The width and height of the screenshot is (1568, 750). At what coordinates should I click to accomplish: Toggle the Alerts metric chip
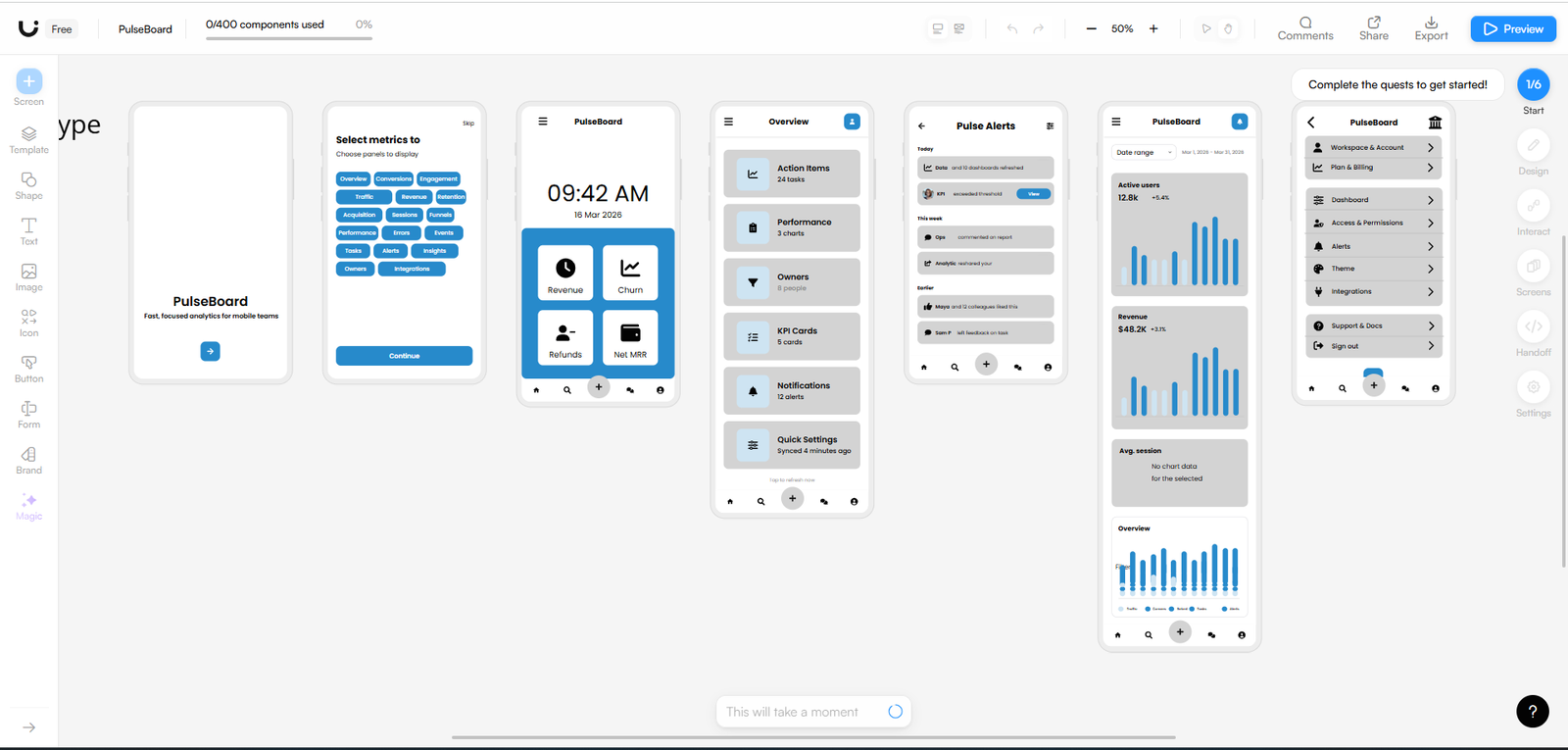tap(391, 251)
